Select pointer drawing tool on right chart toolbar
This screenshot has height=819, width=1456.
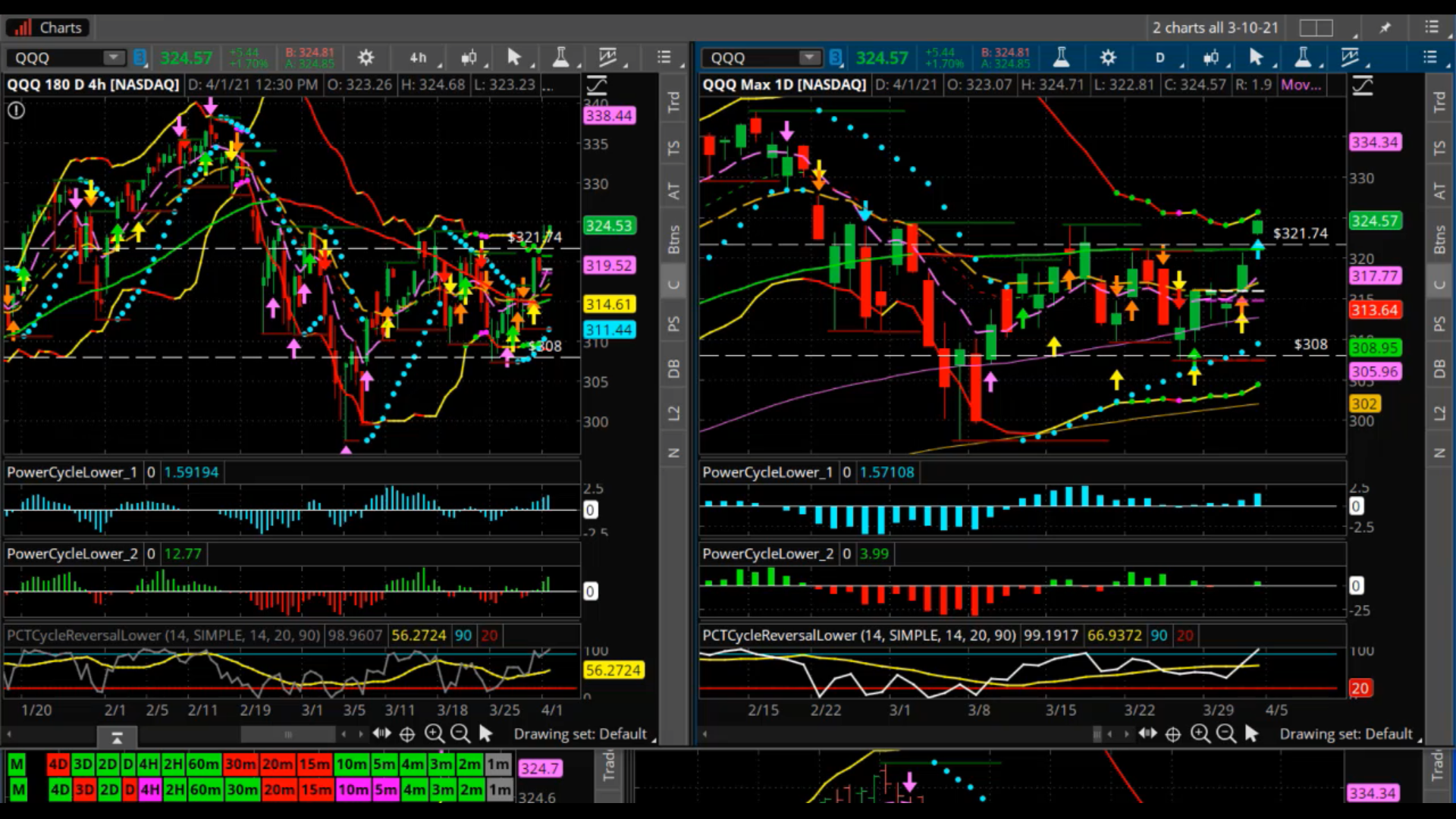1256,58
